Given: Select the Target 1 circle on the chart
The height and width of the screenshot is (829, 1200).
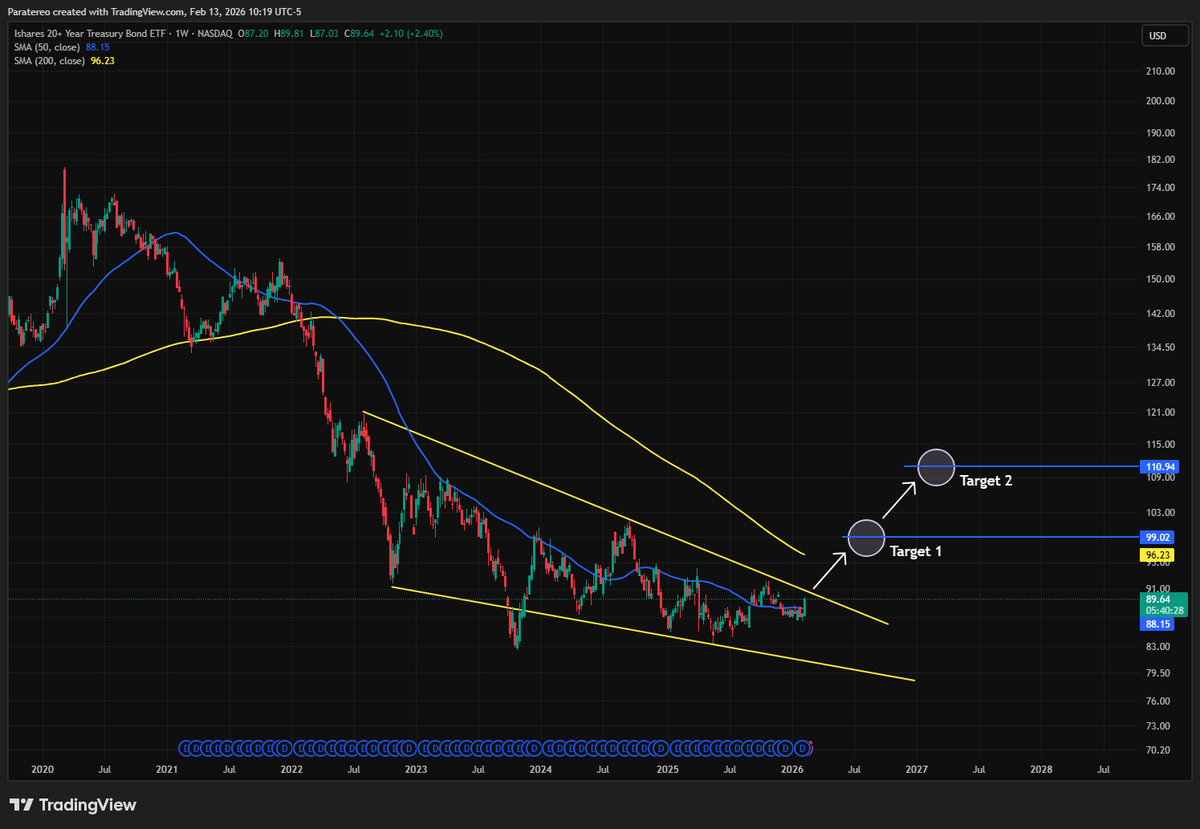Looking at the screenshot, I should pyautogui.click(x=865, y=539).
